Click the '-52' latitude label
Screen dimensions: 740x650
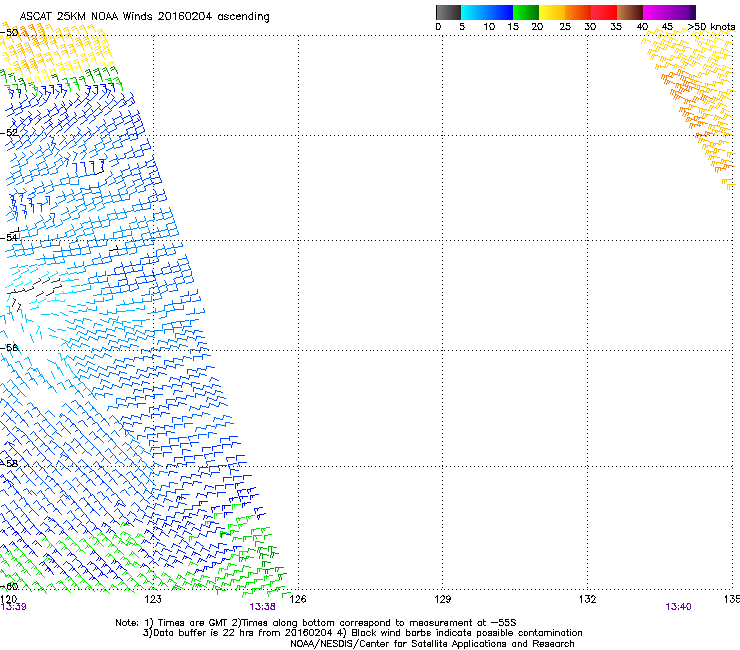pos(9,133)
